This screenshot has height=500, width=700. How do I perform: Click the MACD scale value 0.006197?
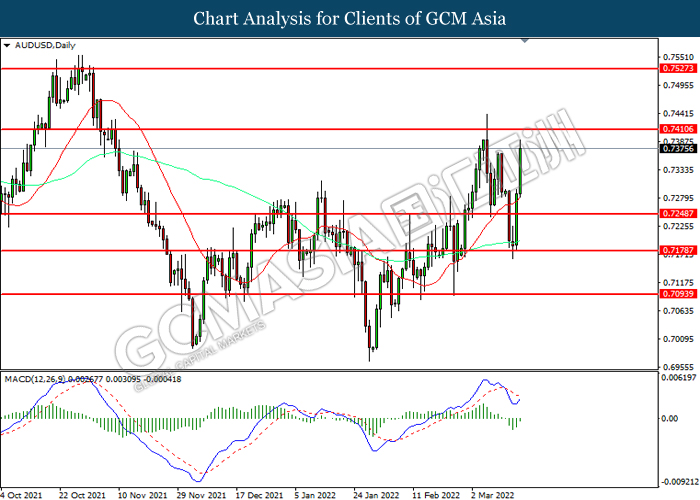[679, 378]
